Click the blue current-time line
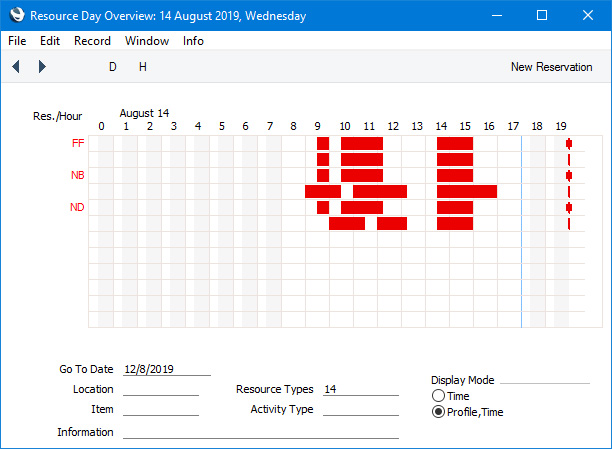The image size is (612, 449). (521, 232)
